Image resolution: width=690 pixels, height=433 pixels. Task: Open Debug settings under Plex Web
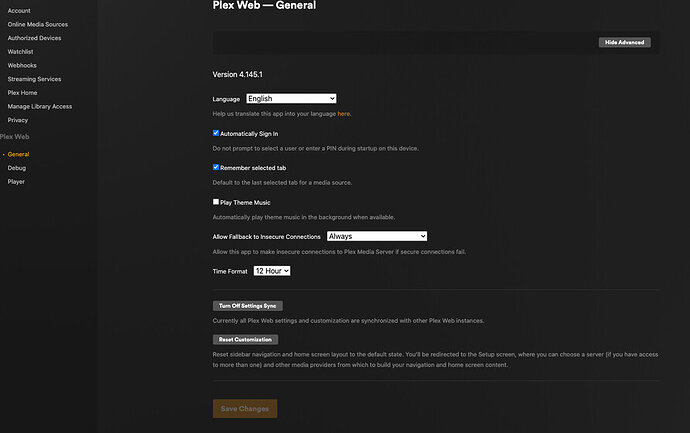pos(17,168)
